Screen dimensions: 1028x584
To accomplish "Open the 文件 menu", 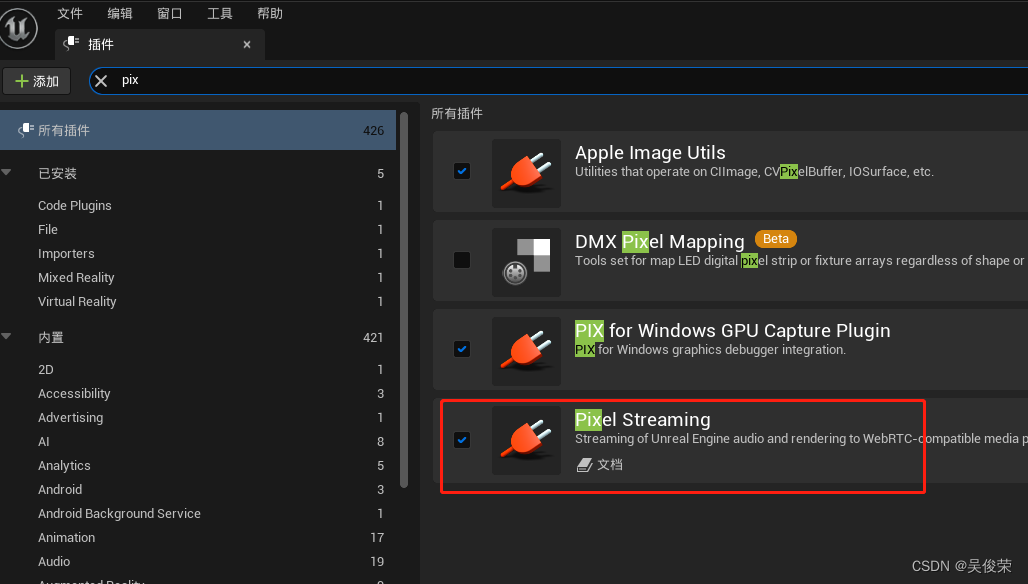I will coord(70,13).
